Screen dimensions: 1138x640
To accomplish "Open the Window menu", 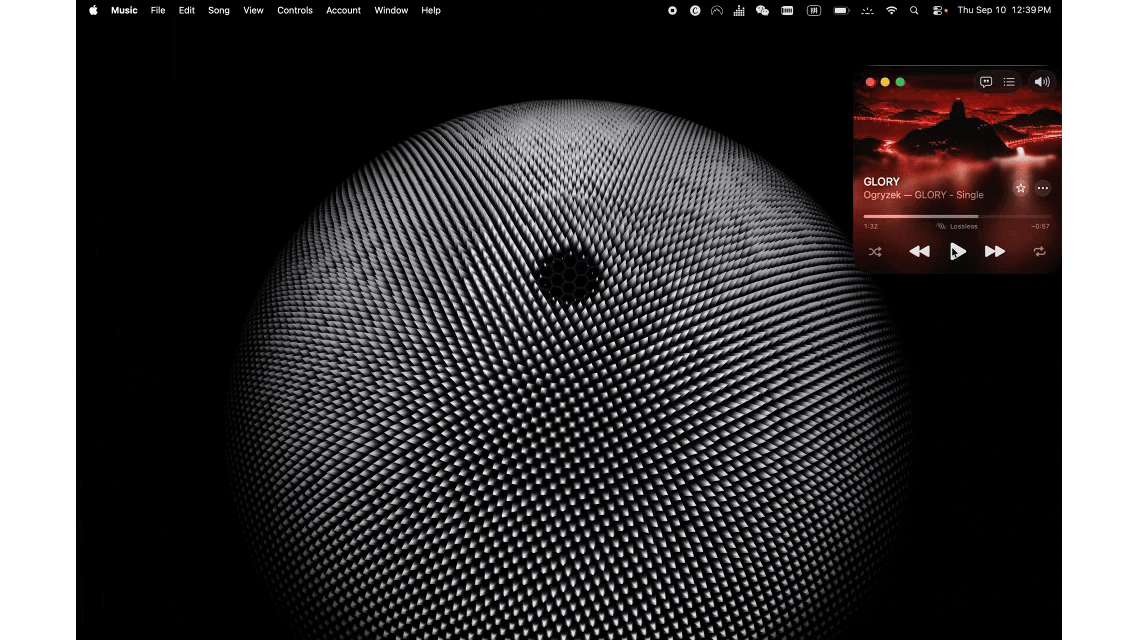I will 391,10.
